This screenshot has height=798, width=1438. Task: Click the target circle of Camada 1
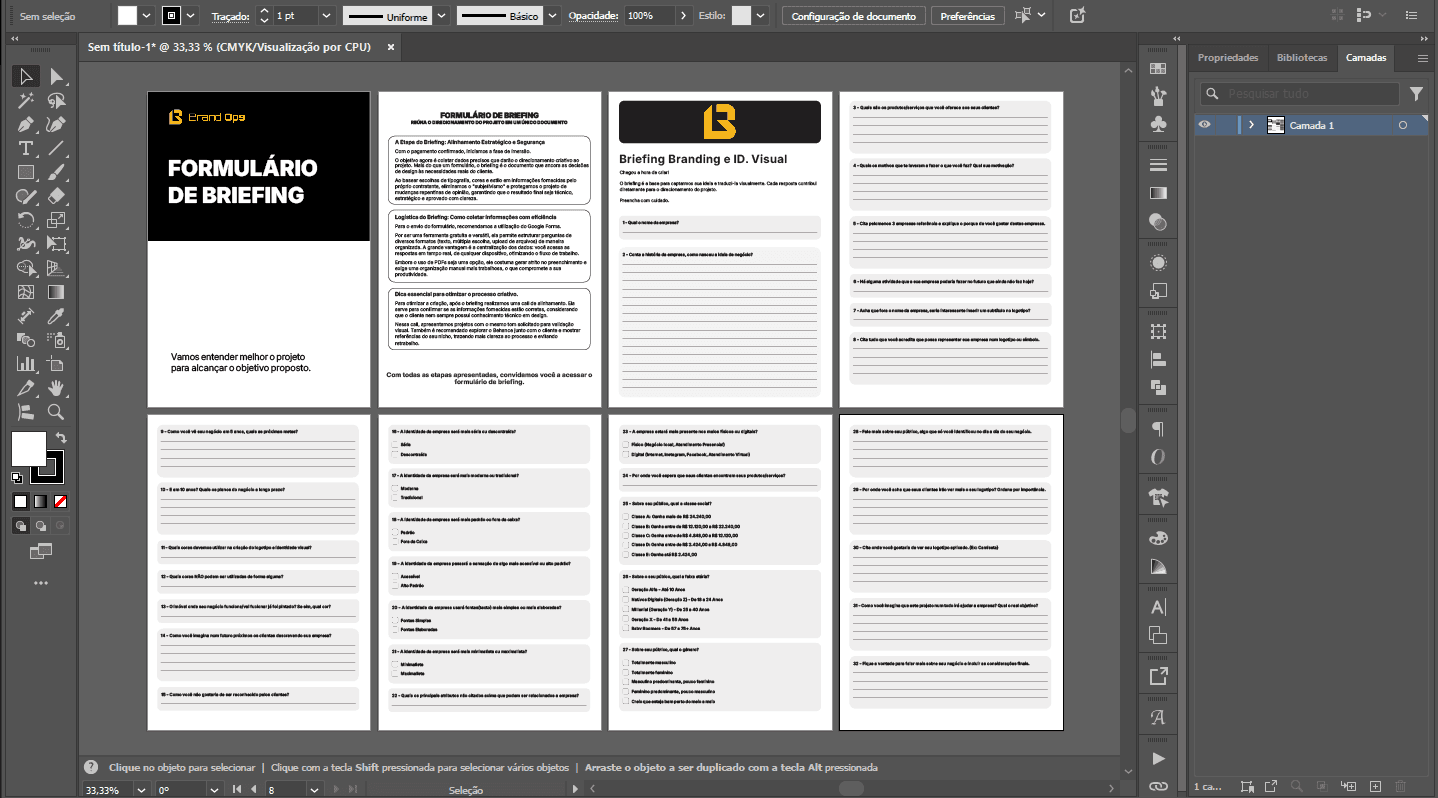pyautogui.click(x=1403, y=125)
